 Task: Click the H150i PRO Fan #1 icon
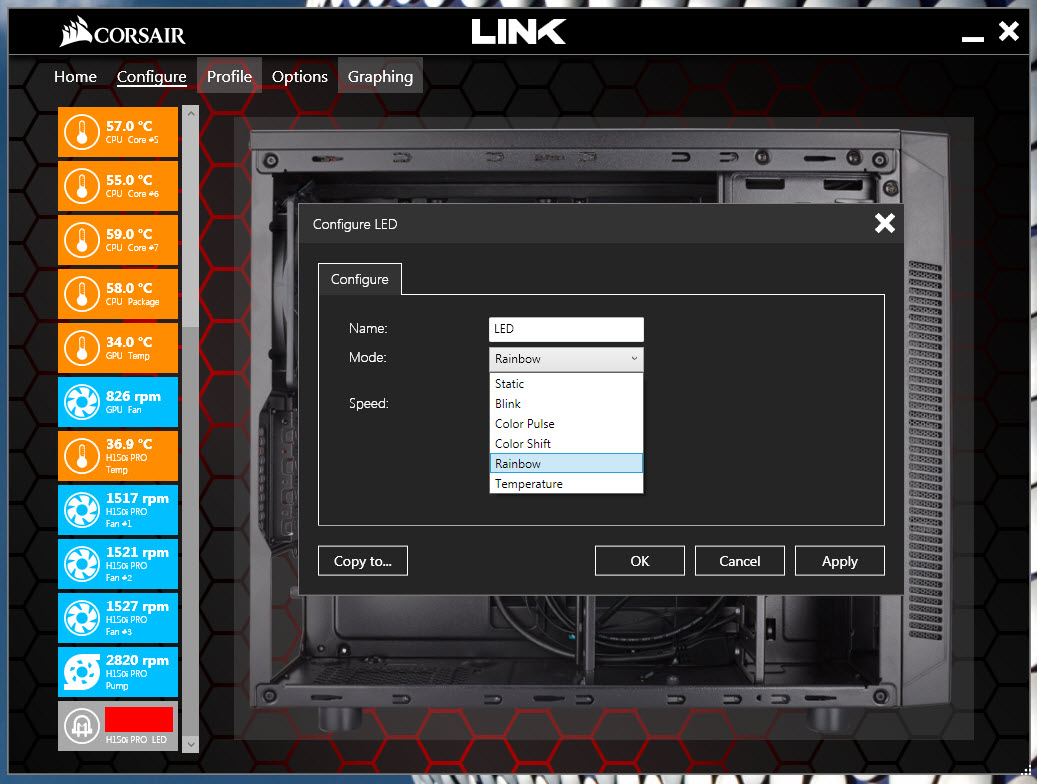pos(82,510)
